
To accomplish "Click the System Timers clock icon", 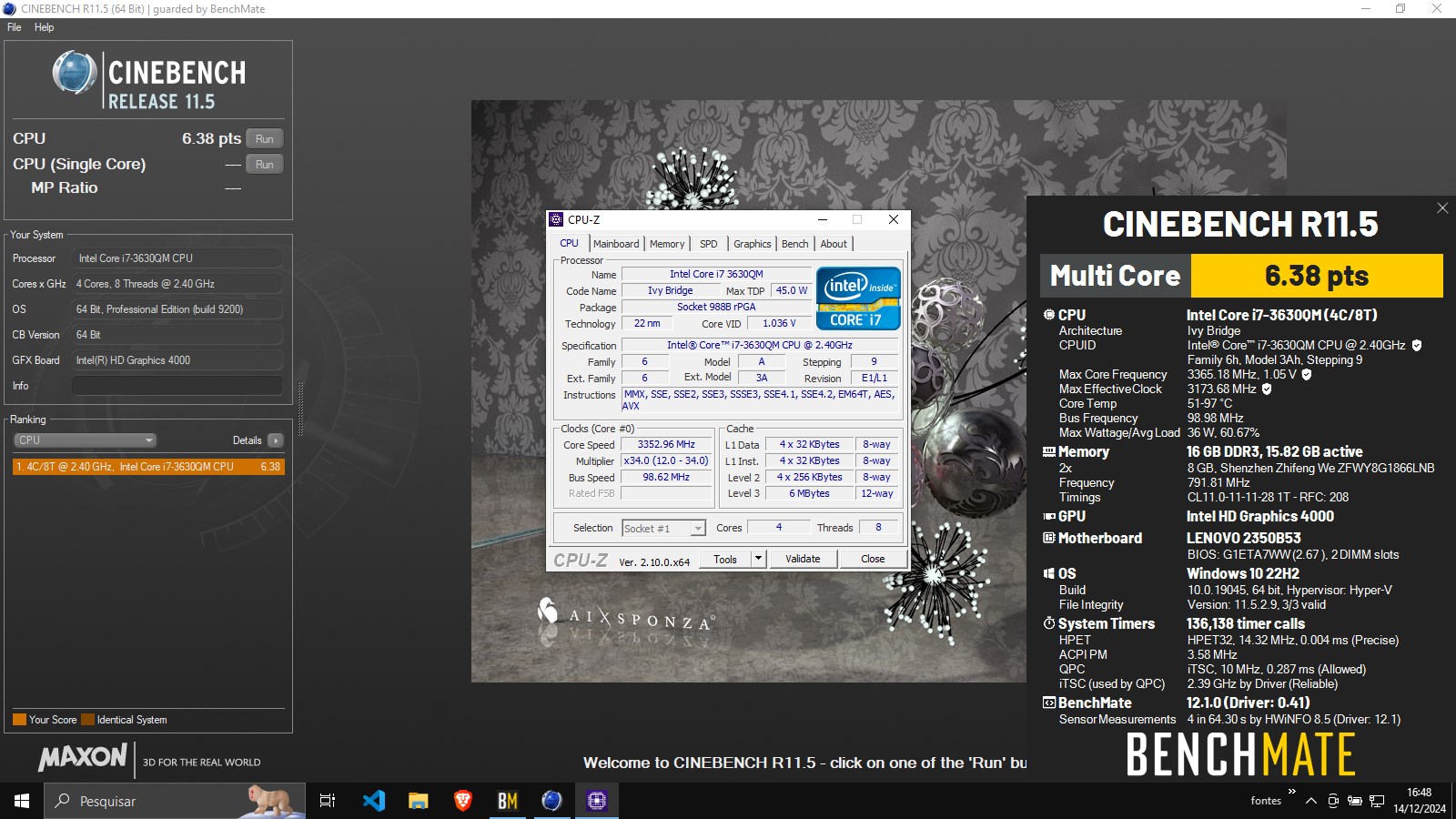I will pos(1048,623).
